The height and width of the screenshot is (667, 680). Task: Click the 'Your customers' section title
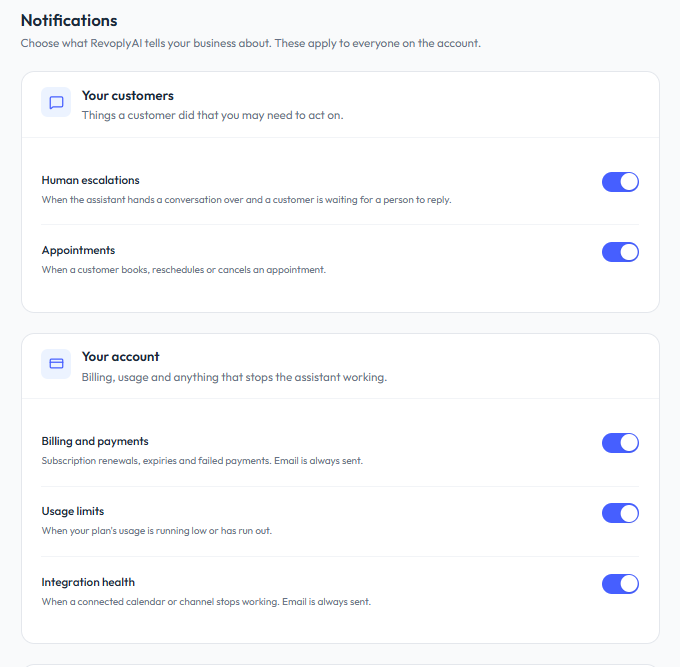point(128,95)
